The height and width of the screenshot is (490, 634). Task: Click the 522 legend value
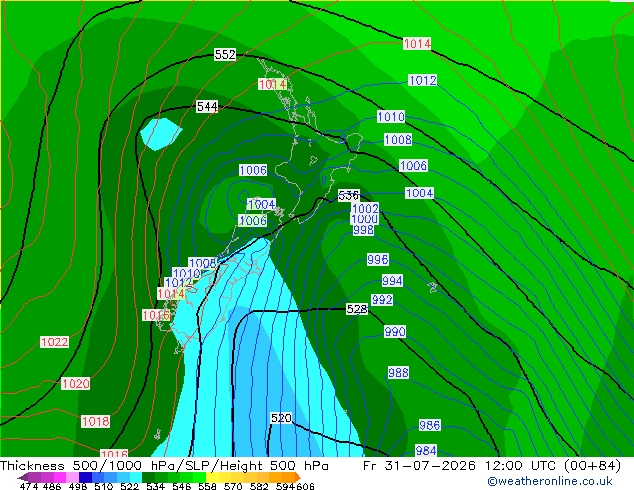(x=129, y=486)
